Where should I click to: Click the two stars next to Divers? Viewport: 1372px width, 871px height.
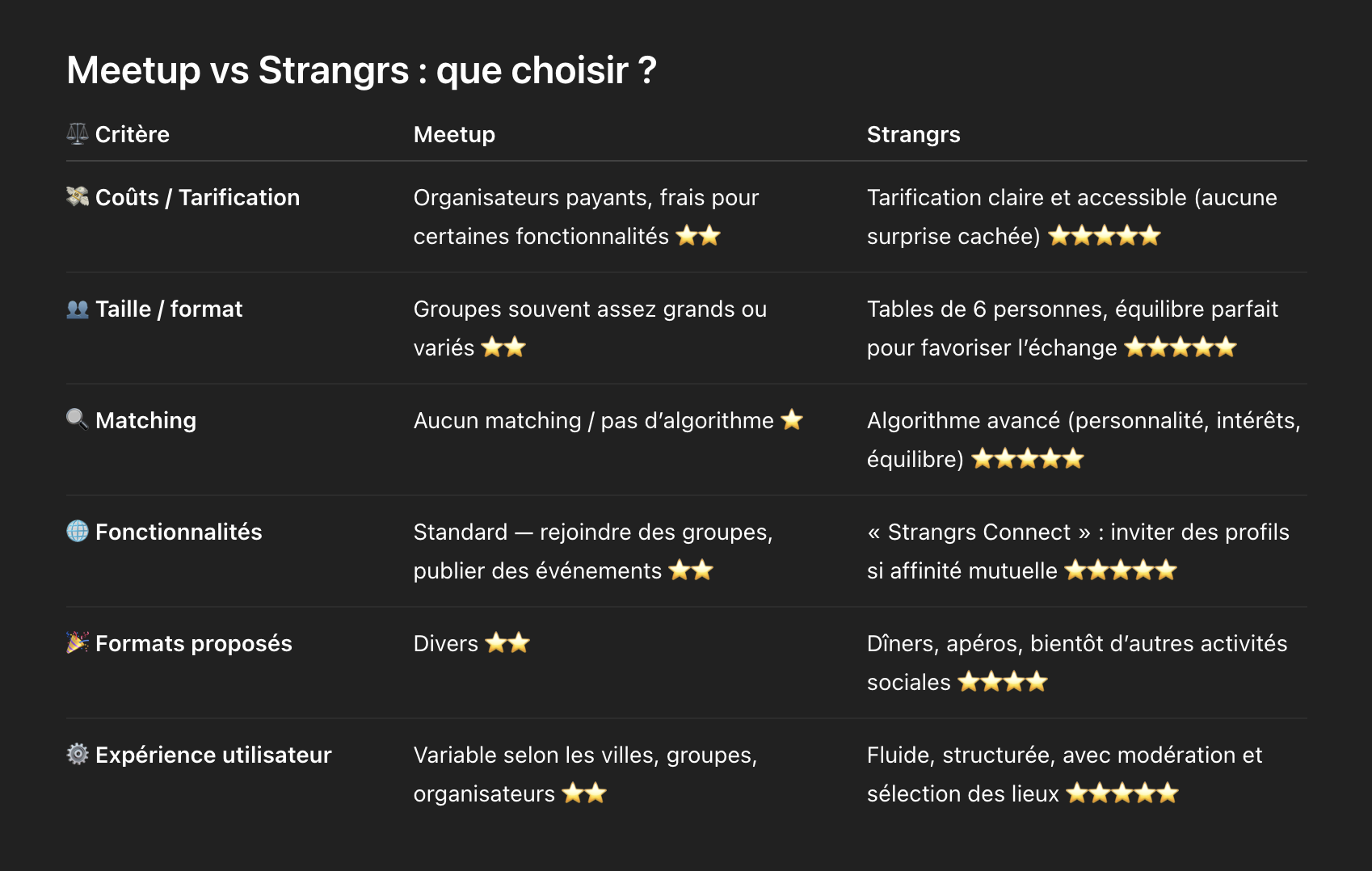507,643
